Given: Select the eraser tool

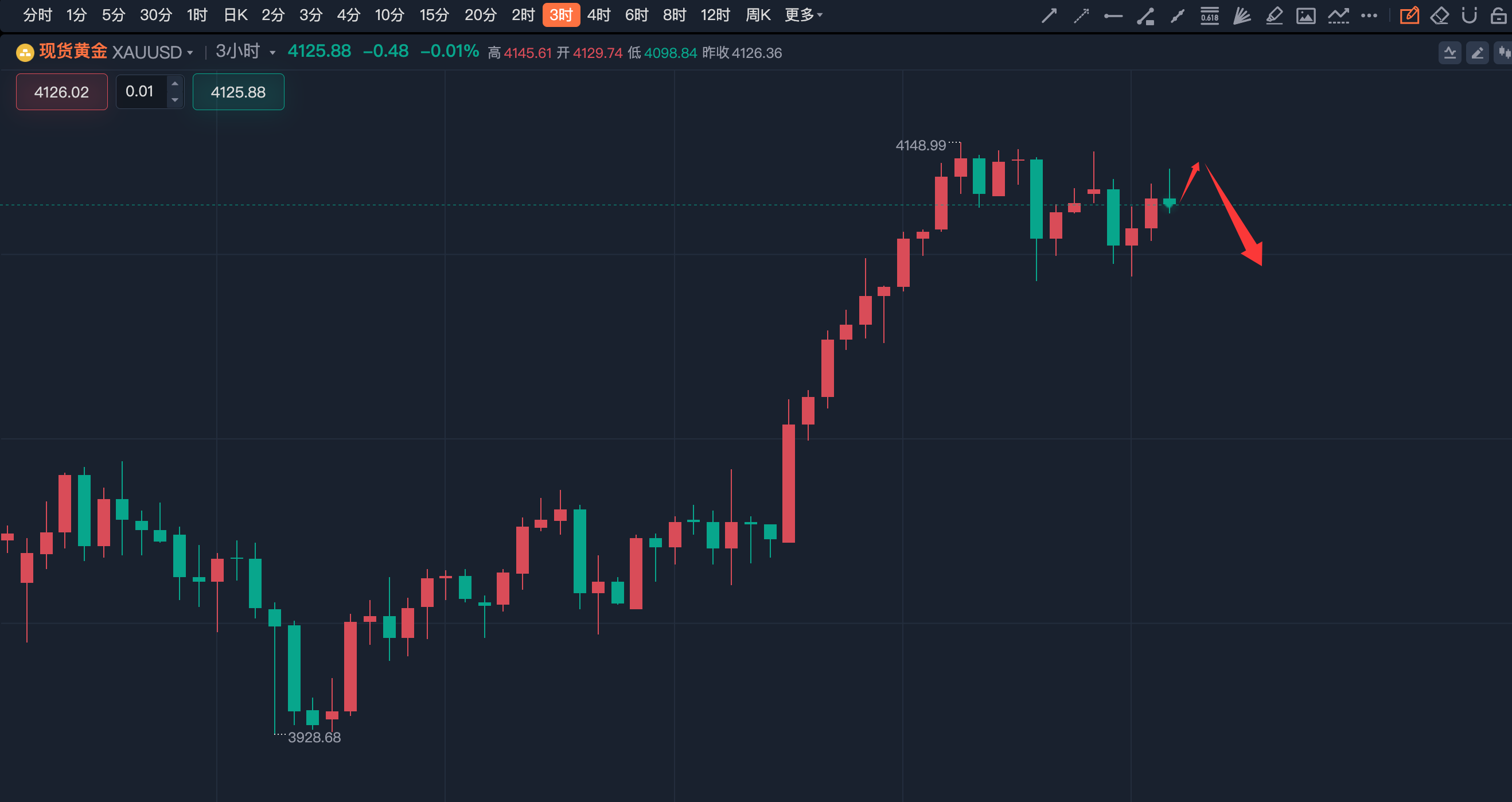Looking at the screenshot, I should pos(1439,16).
